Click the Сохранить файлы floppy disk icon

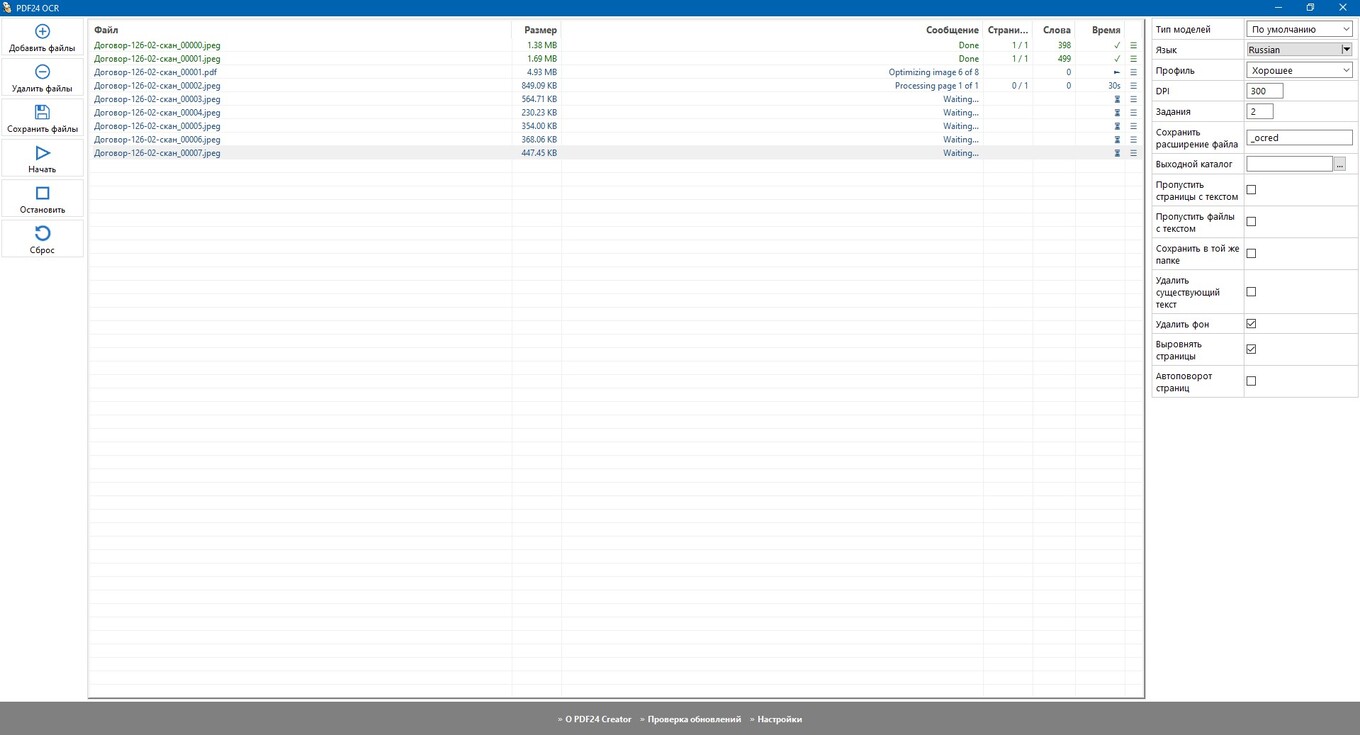(x=42, y=112)
